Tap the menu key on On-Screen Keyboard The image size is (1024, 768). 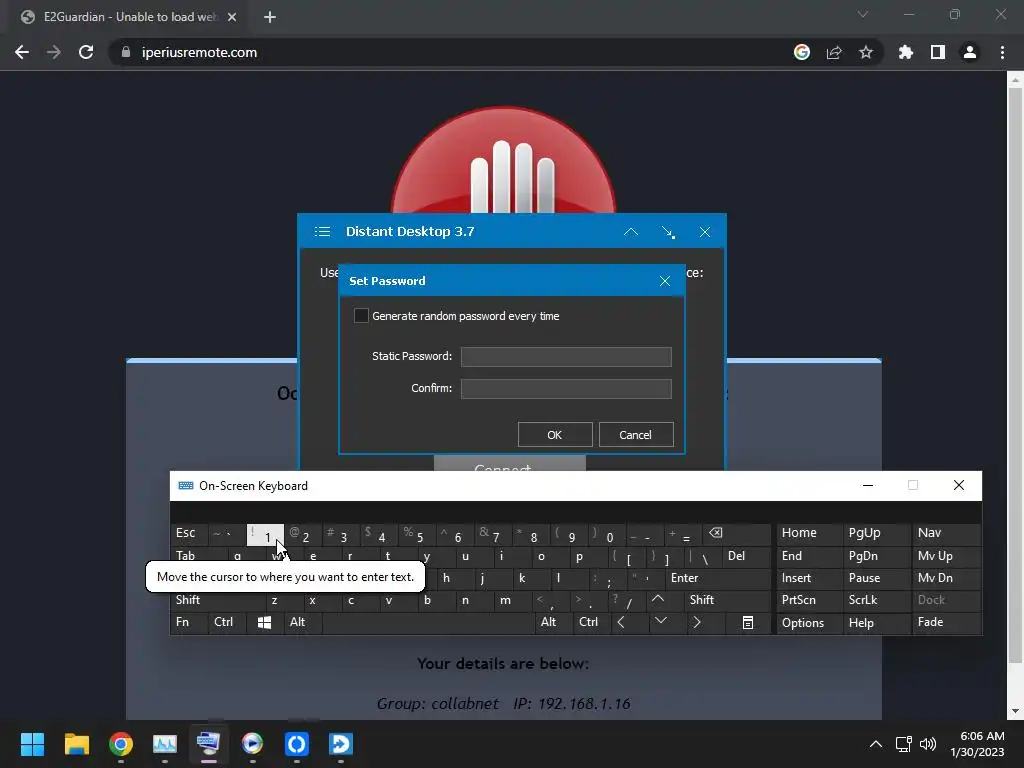(748, 622)
